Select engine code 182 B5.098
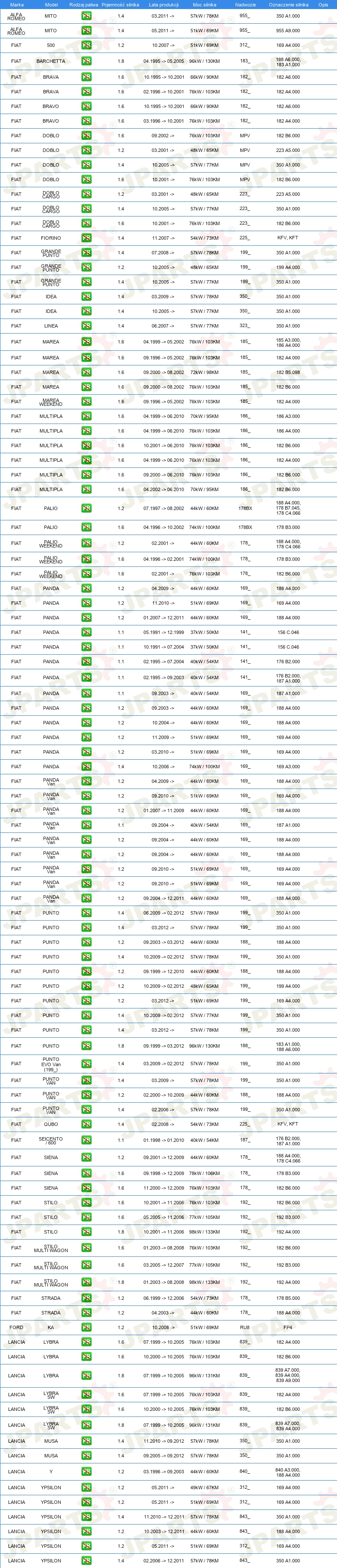This screenshot has height=1568, width=337. (287, 372)
